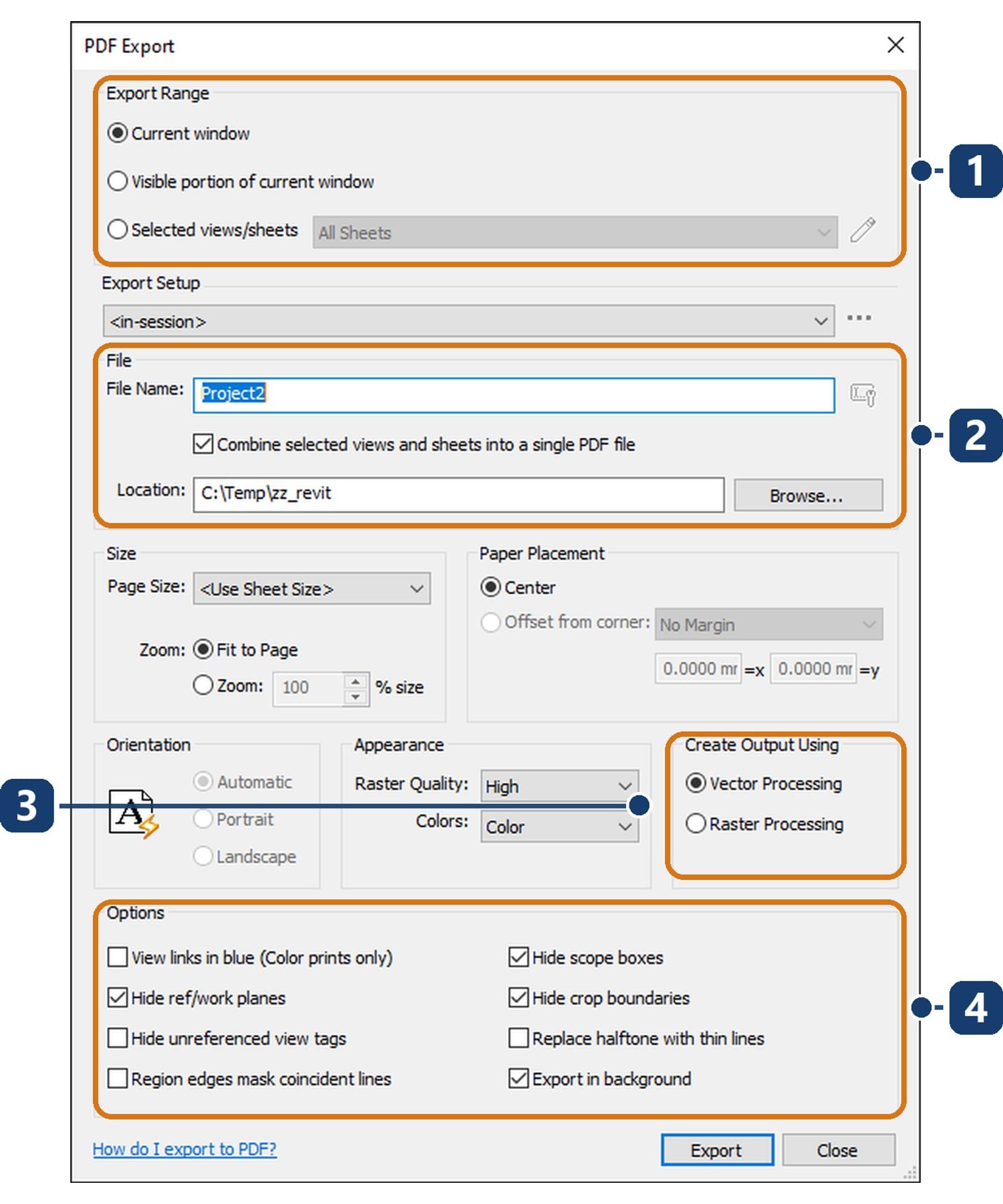Screen dimensions: 1003x1204
Task: Open the Colors dropdown set to Color
Action: click(x=560, y=826)
